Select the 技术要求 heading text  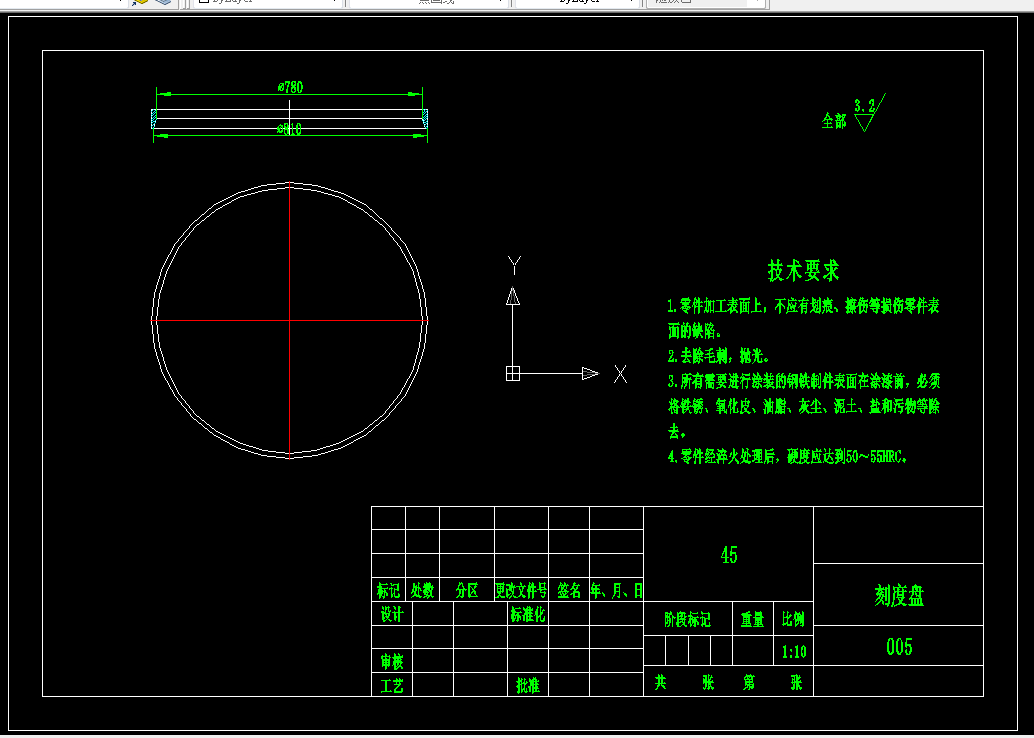(803, 270)
